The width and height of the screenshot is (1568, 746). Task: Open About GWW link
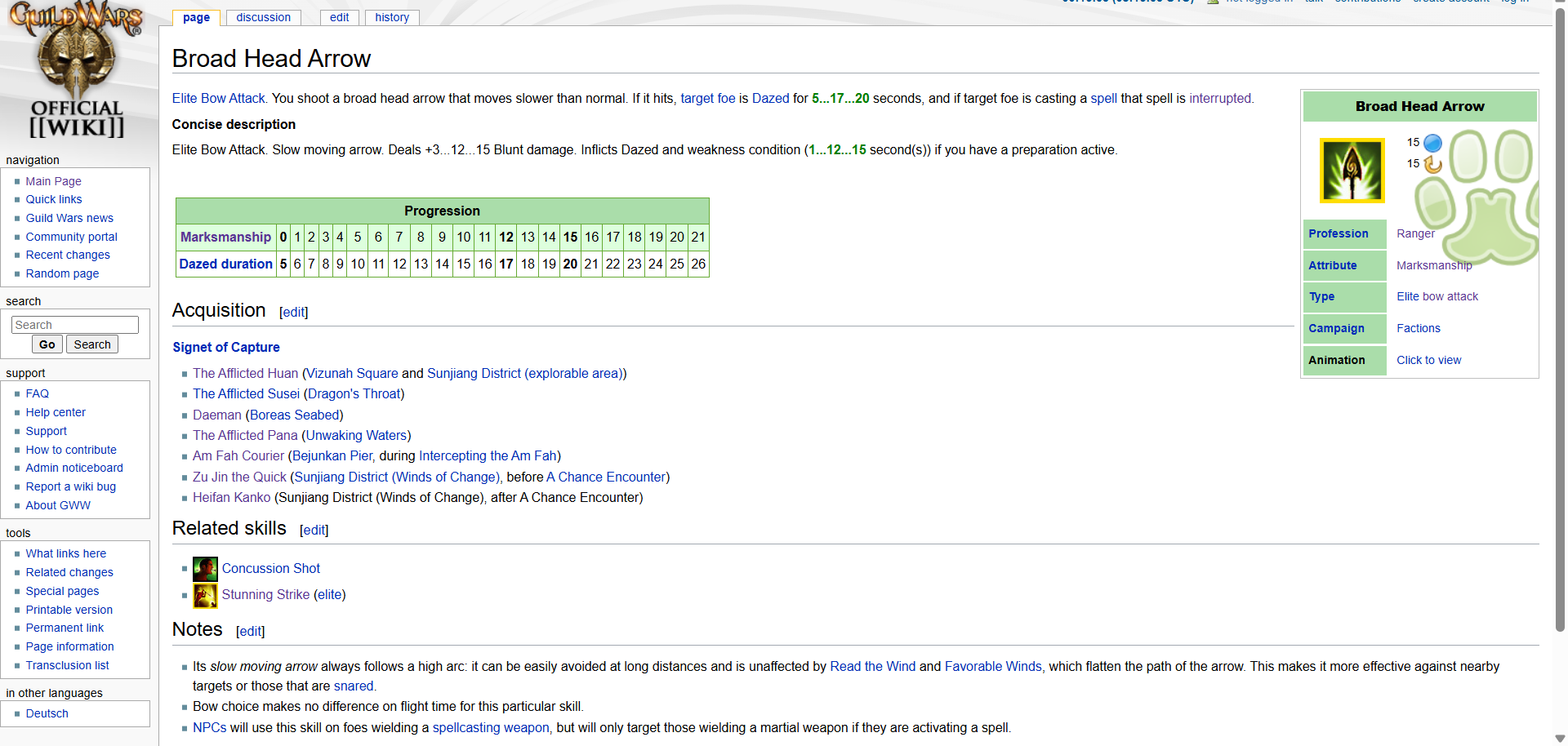click(58, 505)
